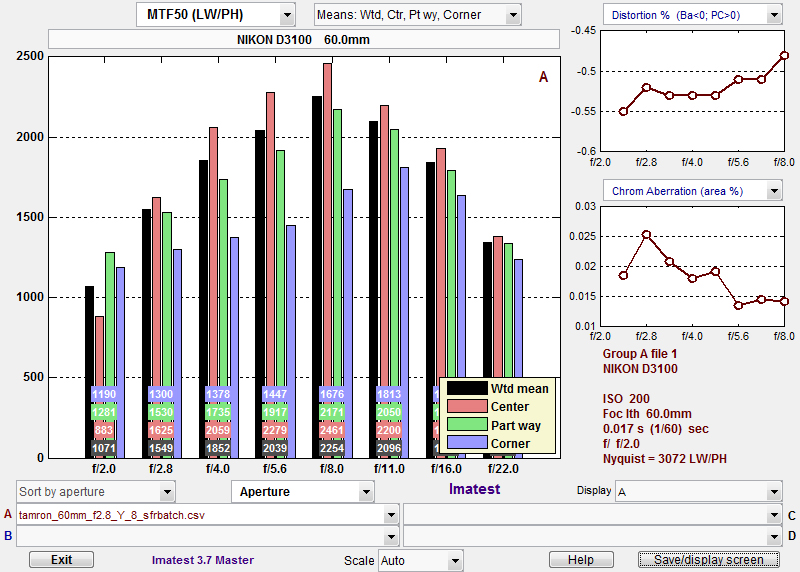Click the Center red legend swatch

pyautogui.click(x=467, y=406)
